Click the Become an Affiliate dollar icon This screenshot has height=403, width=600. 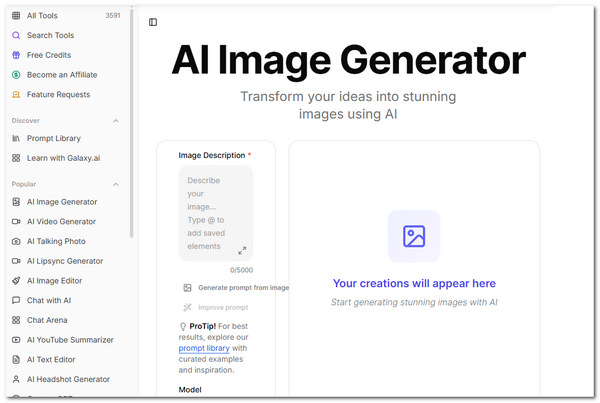coord(16,75)
